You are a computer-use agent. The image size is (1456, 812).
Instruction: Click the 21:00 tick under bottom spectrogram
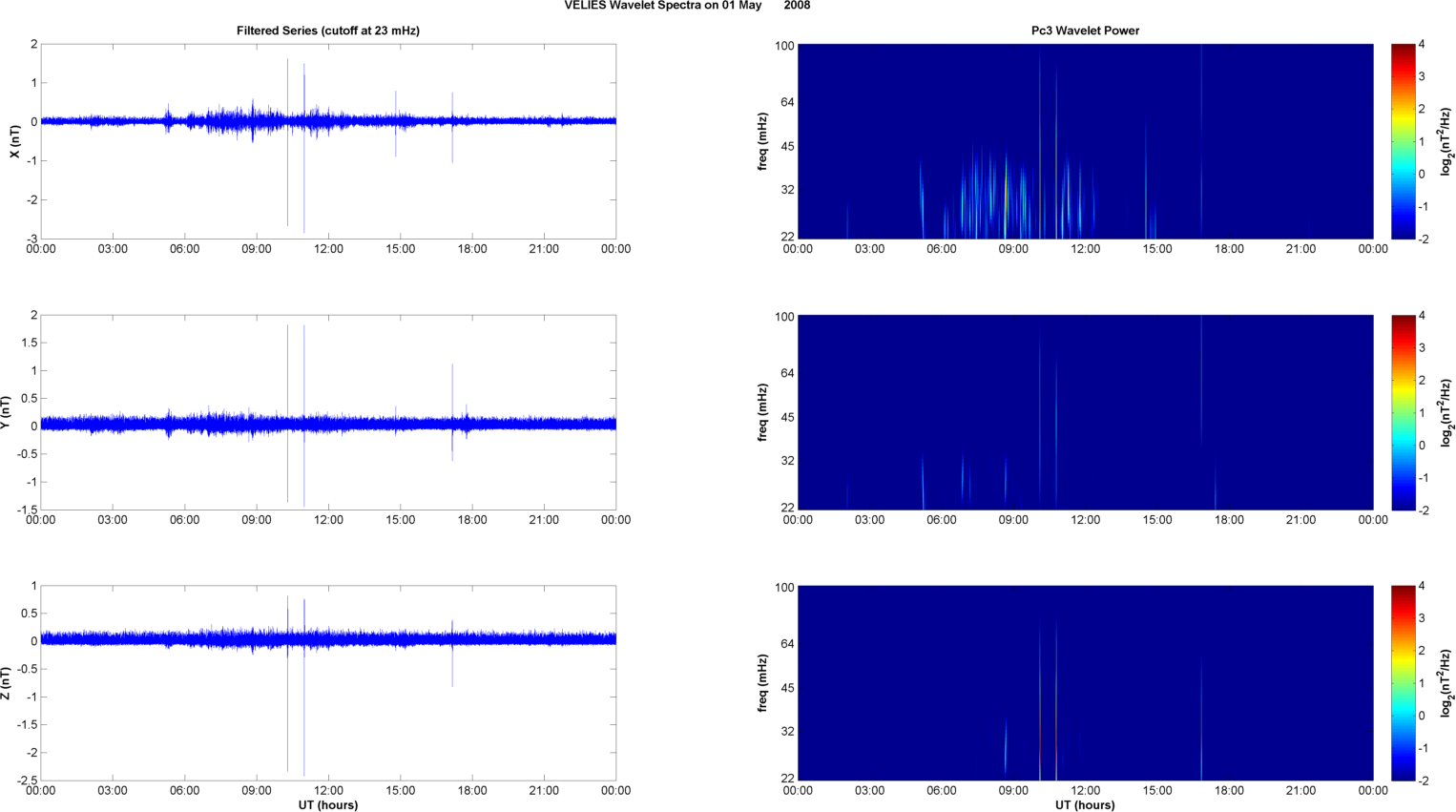(1300, 790)
